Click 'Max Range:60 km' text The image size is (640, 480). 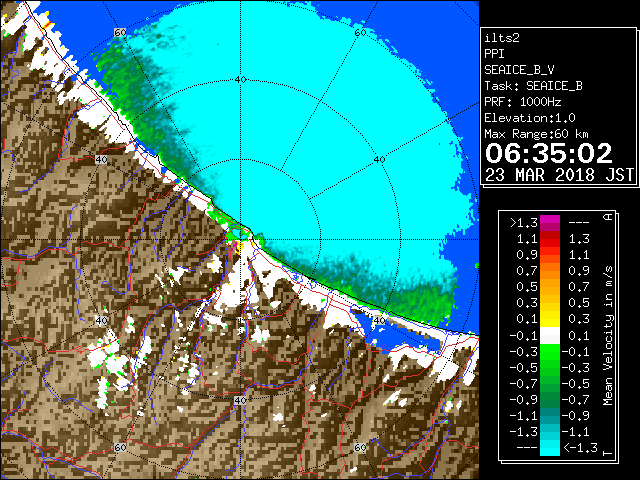coord(536,134)
